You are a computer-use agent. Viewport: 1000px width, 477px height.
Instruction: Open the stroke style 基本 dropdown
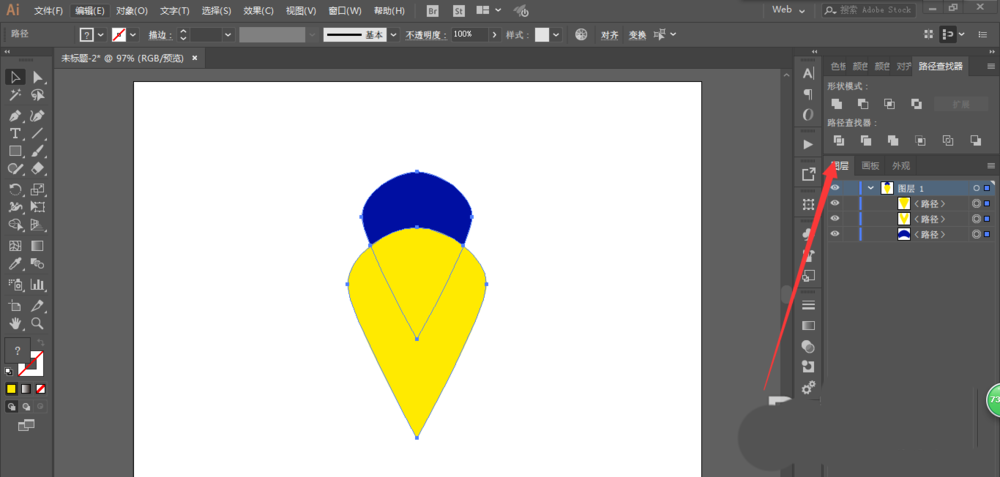tap(393, 34)
